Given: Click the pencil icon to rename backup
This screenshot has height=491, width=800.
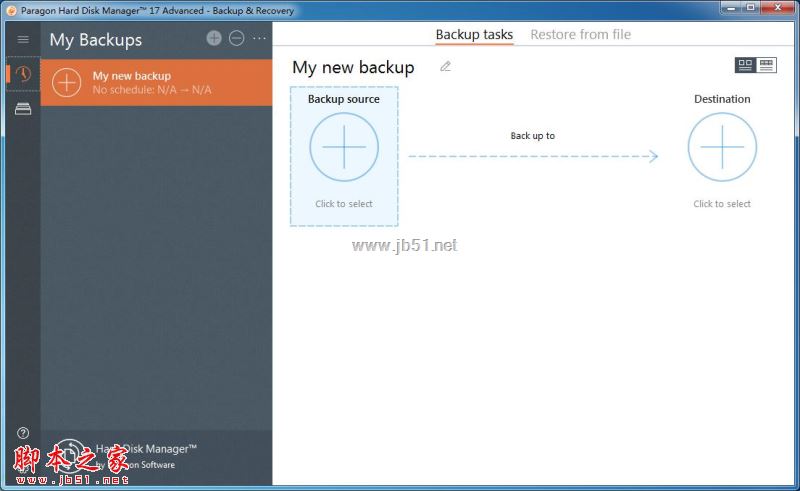Looking at the screenshot, I should tap(445, 66).
